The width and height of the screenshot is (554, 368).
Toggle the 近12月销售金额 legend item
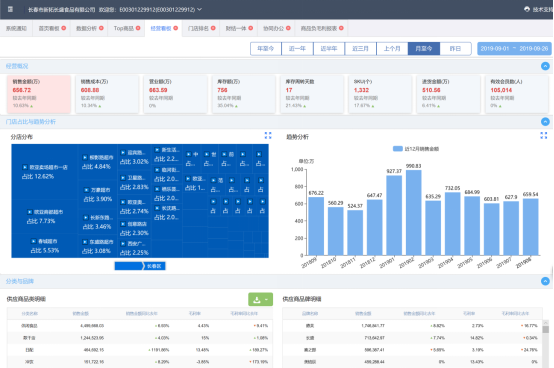[416, 149]
